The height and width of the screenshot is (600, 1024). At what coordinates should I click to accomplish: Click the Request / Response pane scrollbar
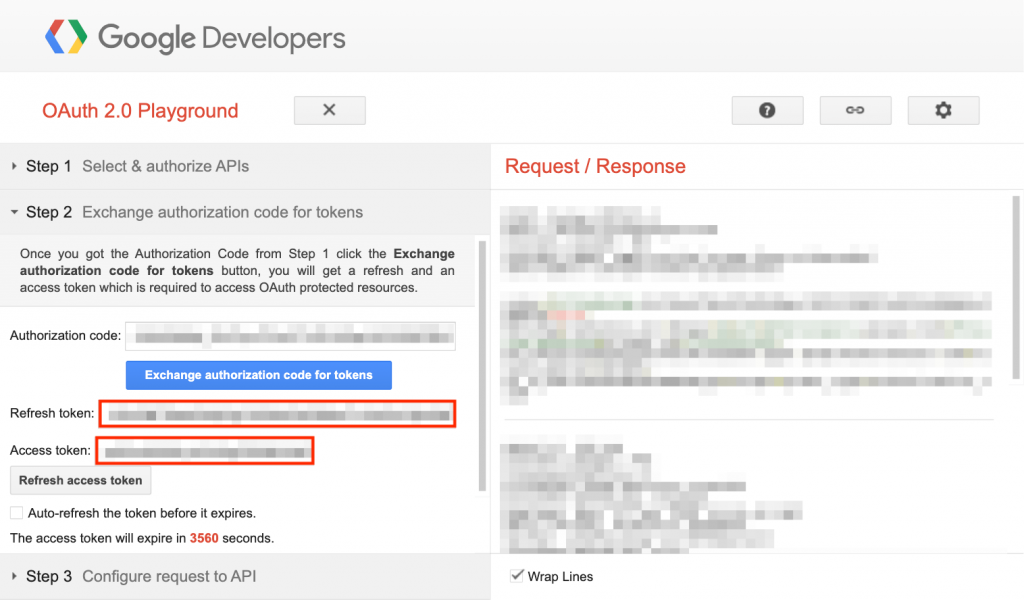1016,287
